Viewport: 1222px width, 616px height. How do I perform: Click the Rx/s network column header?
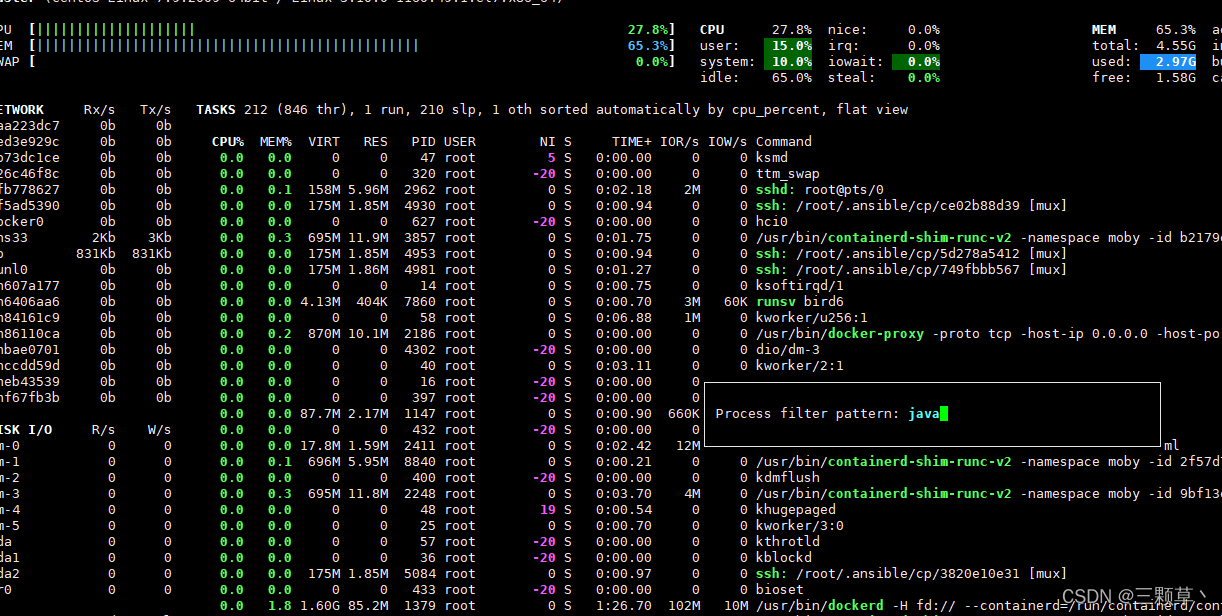tap(100, 110)
